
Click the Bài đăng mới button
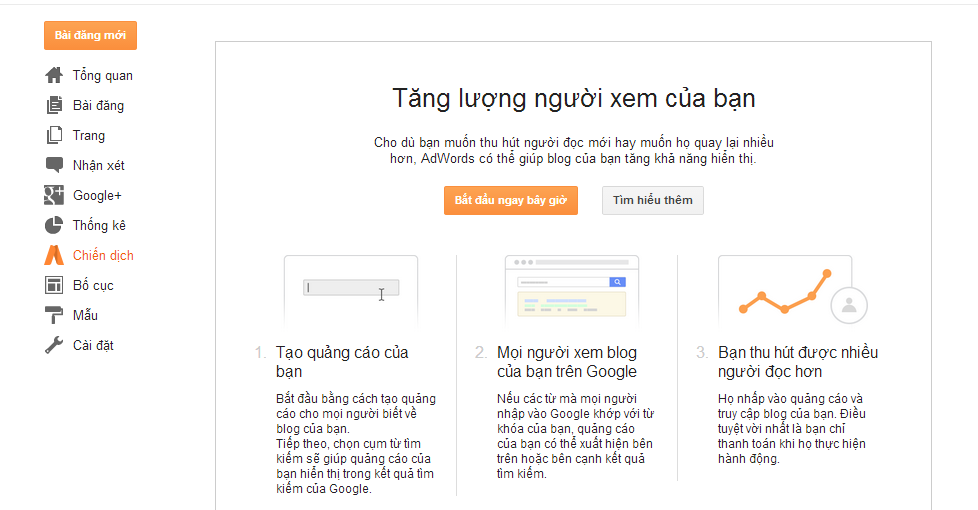coord(90,36)
